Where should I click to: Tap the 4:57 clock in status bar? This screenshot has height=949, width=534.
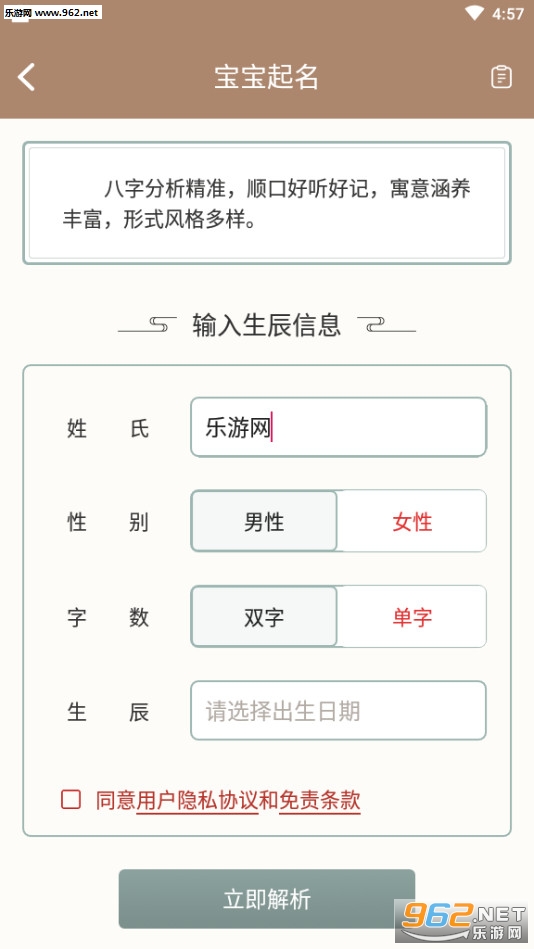[x=507, y=14]
